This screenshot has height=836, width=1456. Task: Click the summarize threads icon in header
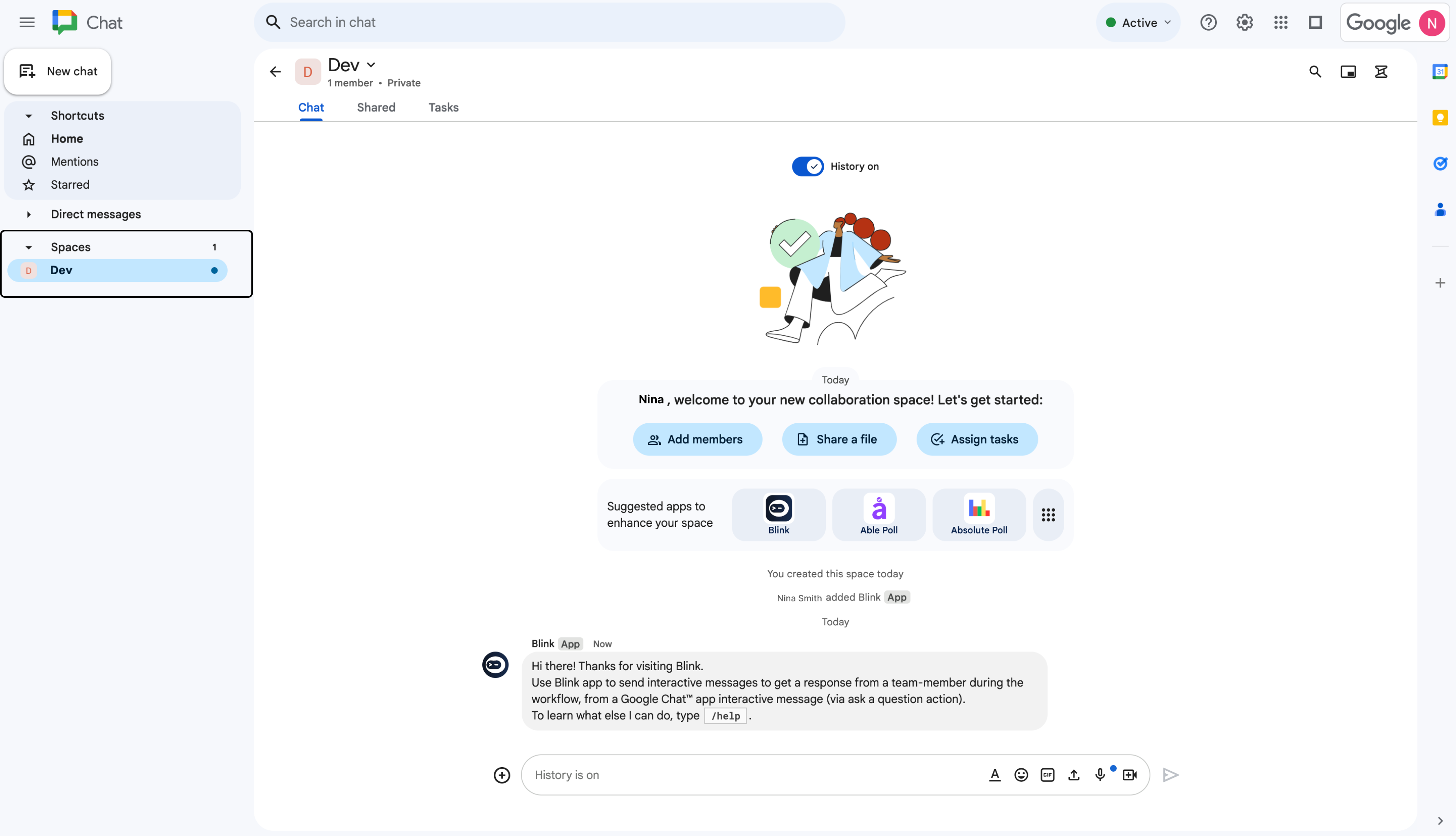(x=1381, y=72)
